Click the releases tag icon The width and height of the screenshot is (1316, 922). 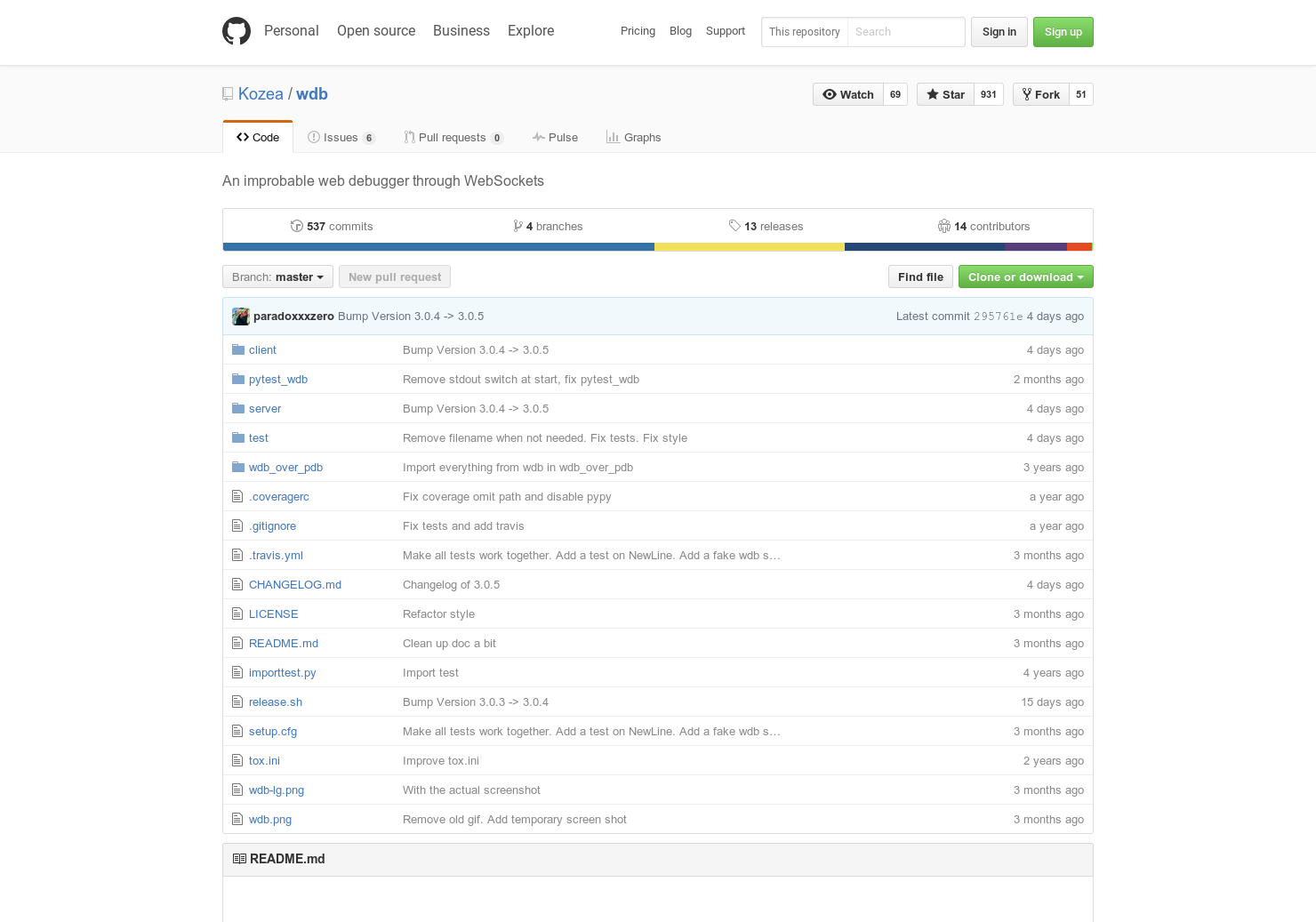tap(734, 226)
